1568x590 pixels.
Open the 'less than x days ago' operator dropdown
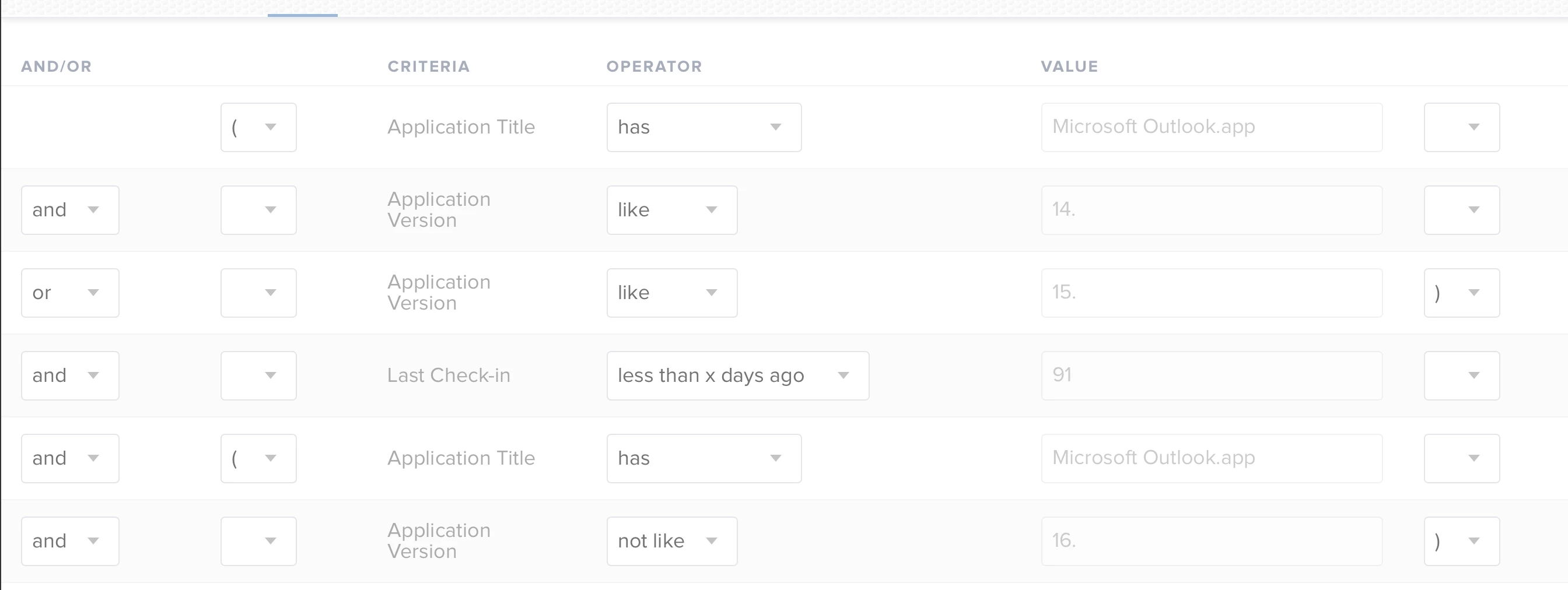(737, 375)
